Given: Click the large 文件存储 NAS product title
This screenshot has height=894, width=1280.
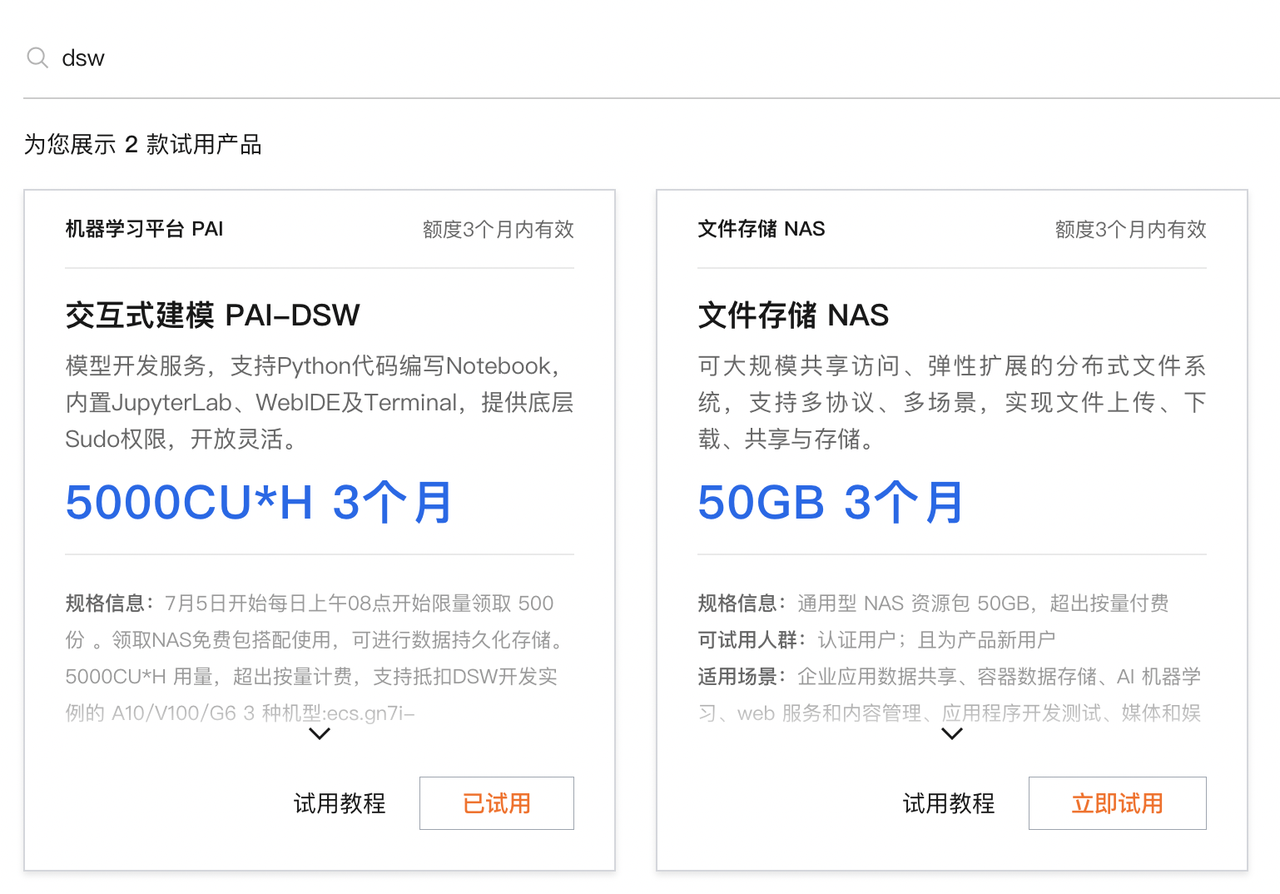Looking at the screenshot, I should click(x=793, y=316).
